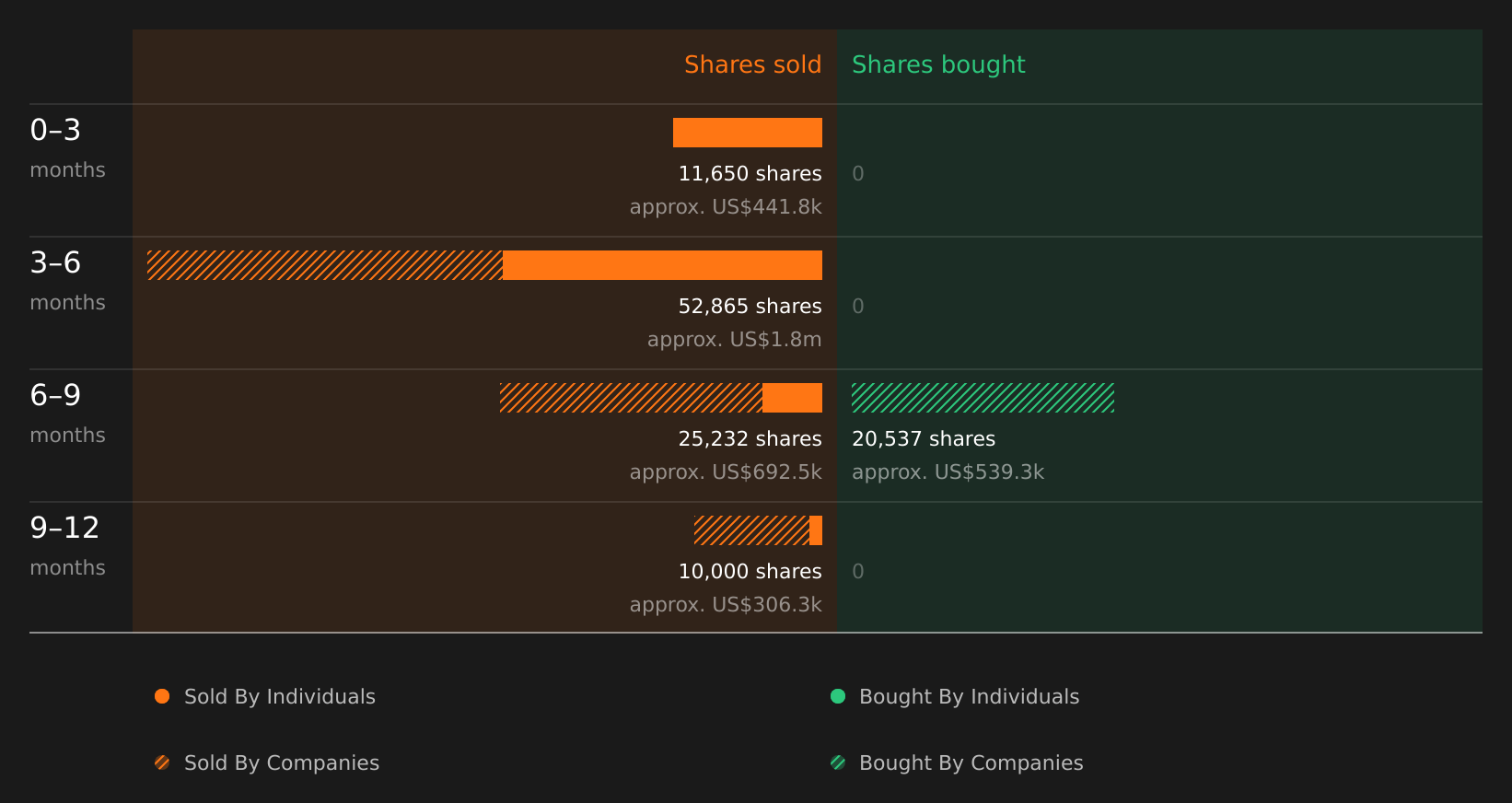
Task: Click the 52,865 shares value
Action: click(750, 307)
